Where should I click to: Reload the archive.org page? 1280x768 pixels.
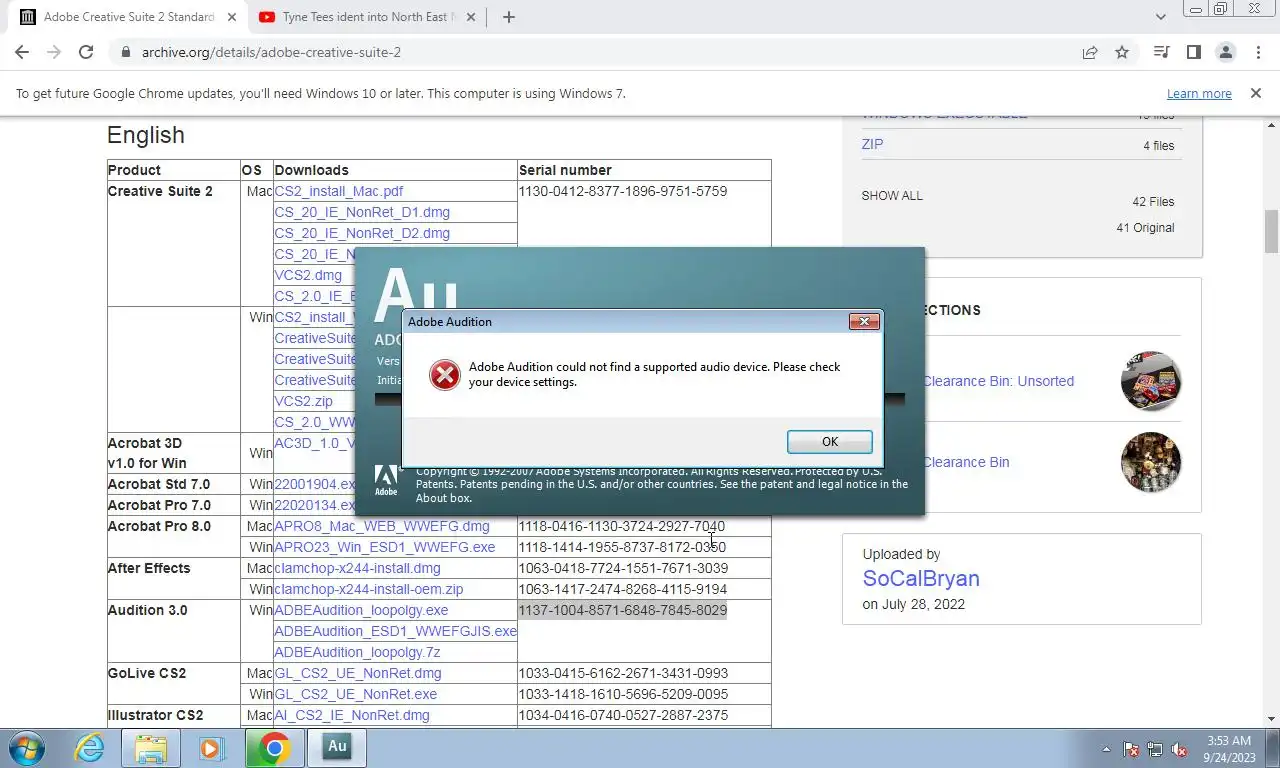pyautogui.click(x=86, y=52)
